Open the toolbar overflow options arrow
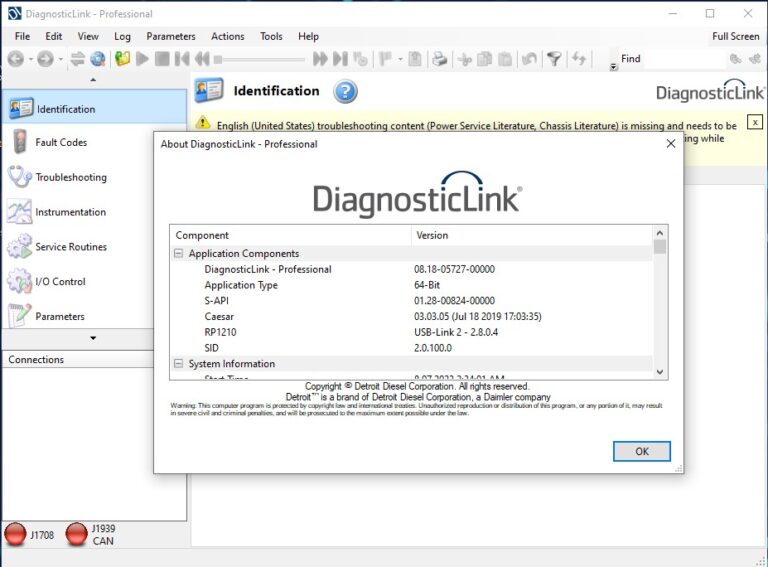This screenshot has height=567, width=768. pos(613,67)
